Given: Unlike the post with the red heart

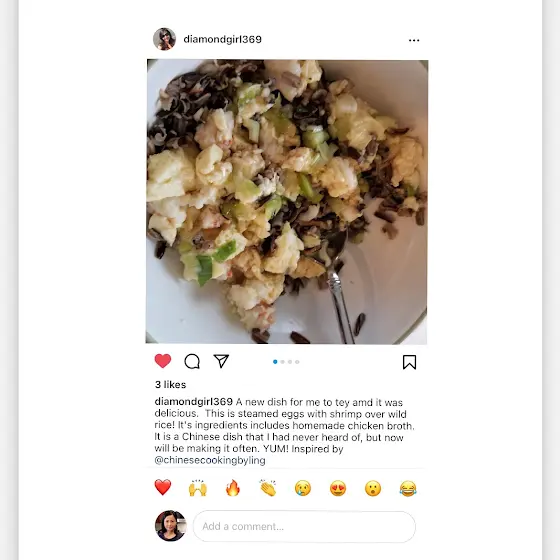Looking at the screenshot, I should click(163, 361).
